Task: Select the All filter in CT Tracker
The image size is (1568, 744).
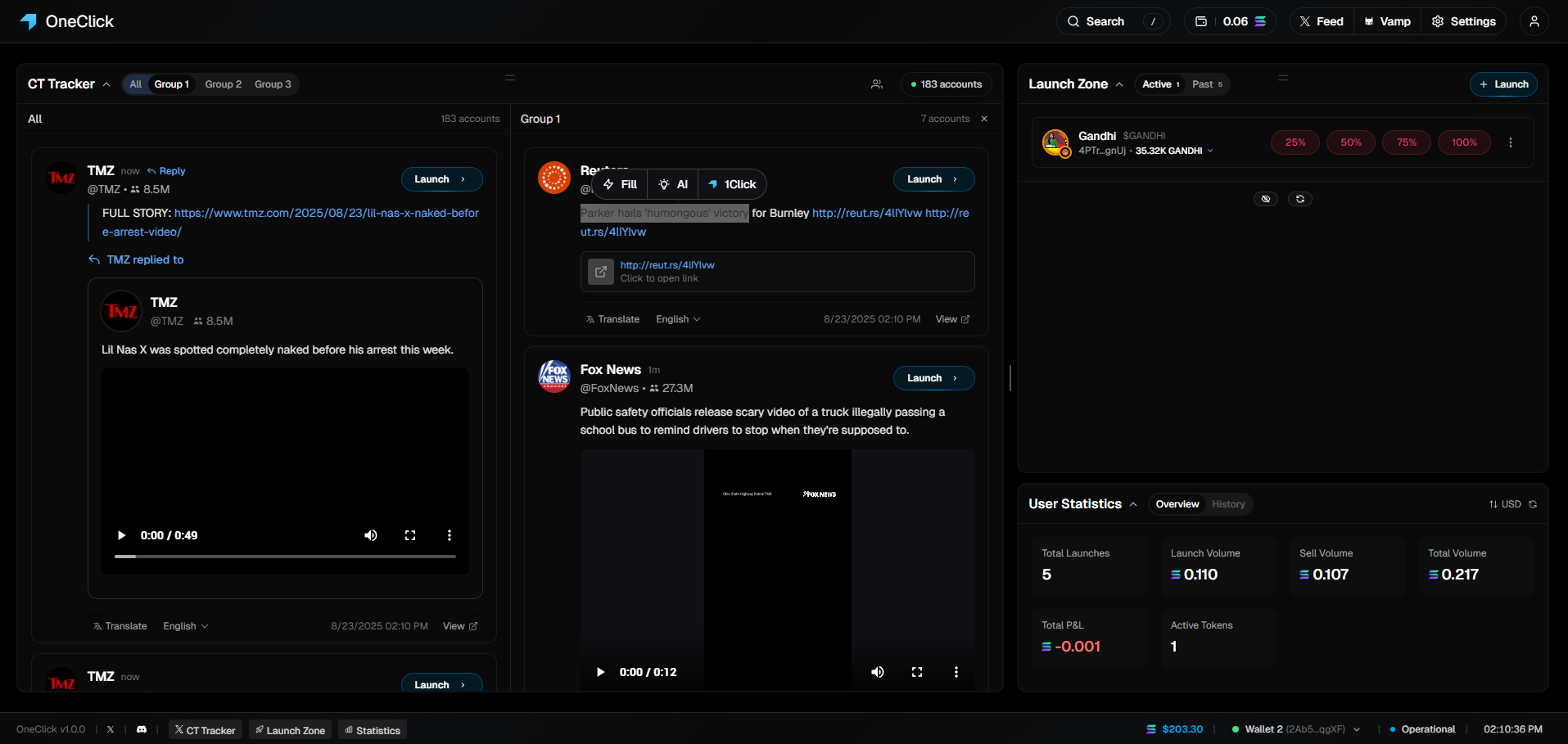Action: (x=135, y=84)
